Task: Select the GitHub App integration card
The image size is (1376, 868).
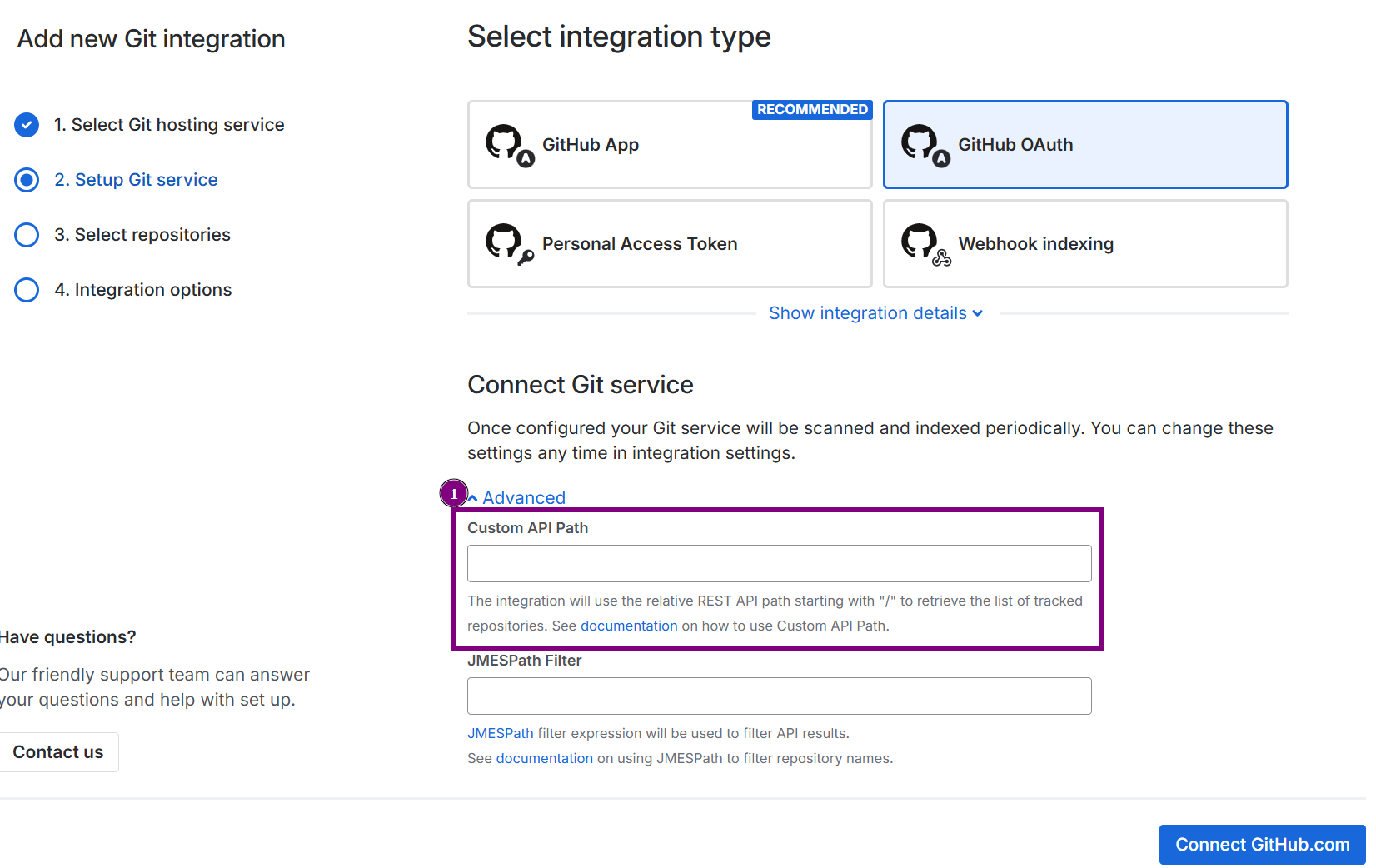Action: pyautogui.click(x=669, y=145)
